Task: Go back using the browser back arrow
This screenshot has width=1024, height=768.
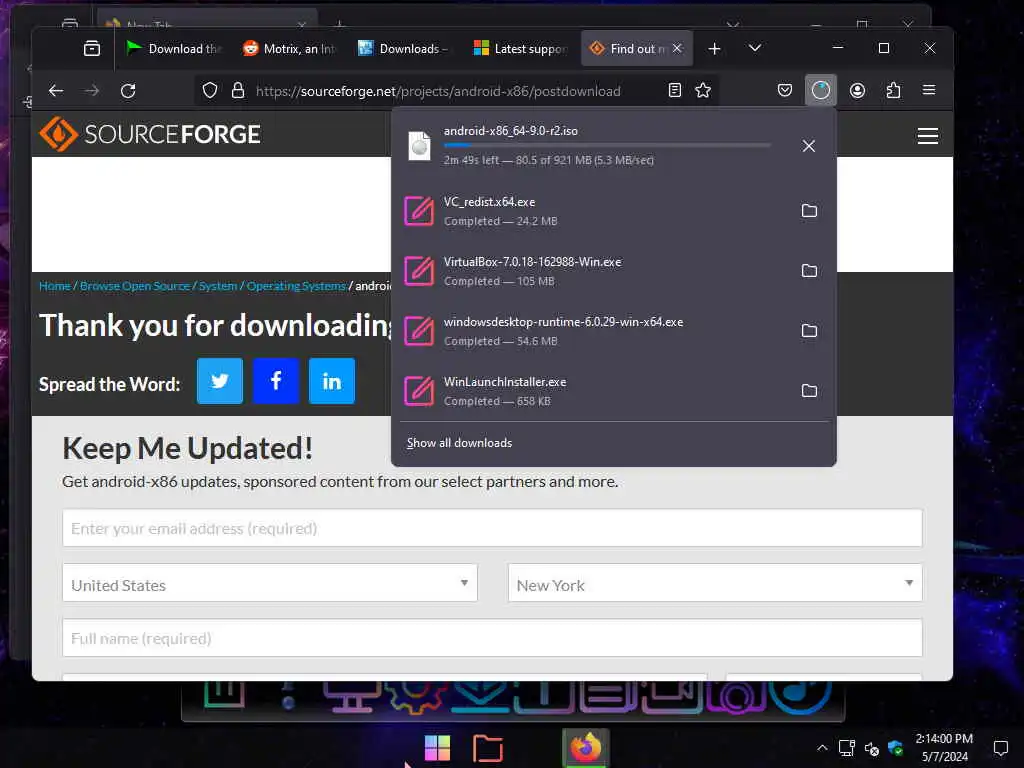Action: click(x=56, y=91)
